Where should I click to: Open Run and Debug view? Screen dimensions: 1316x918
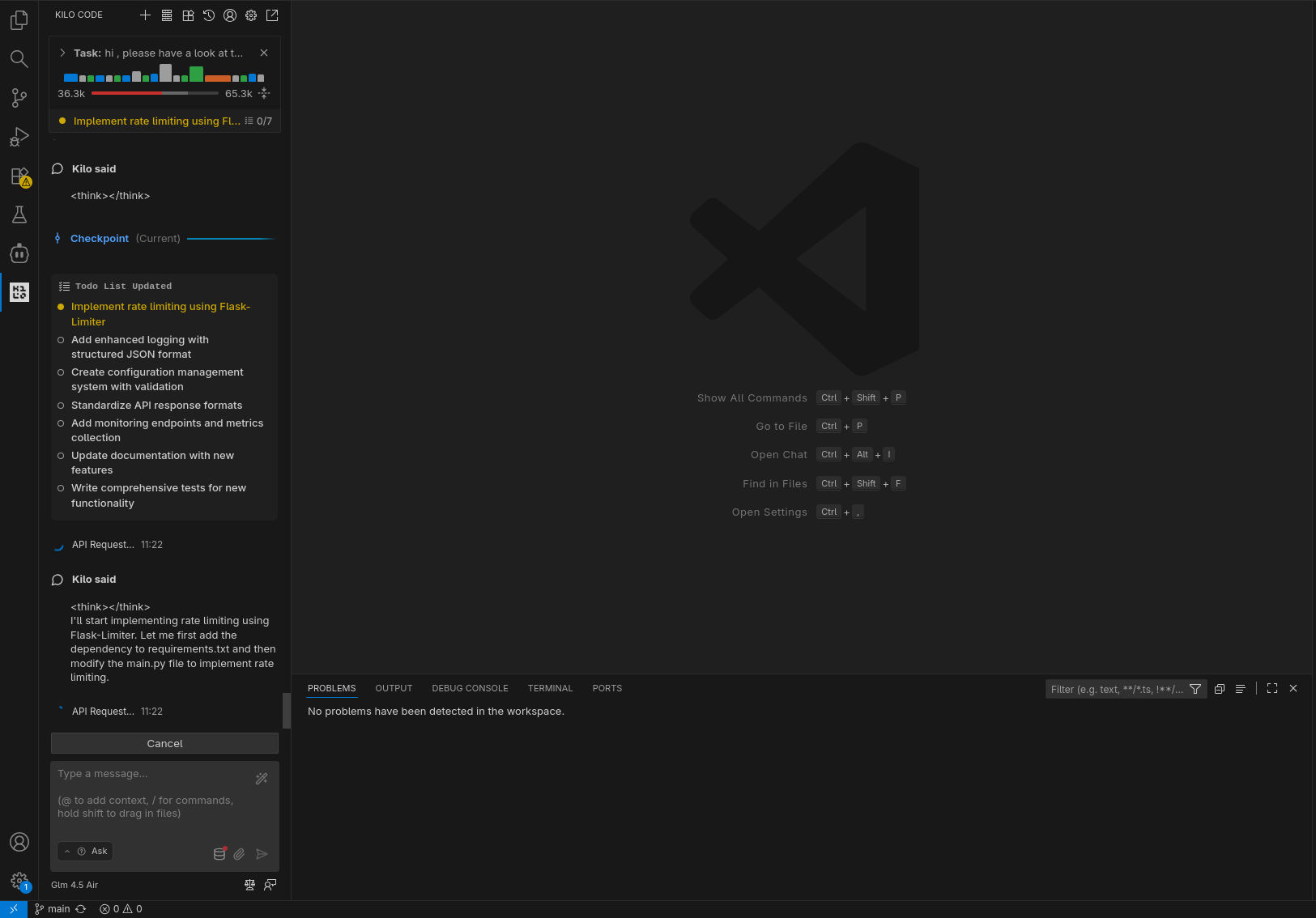tap(19, 137)
